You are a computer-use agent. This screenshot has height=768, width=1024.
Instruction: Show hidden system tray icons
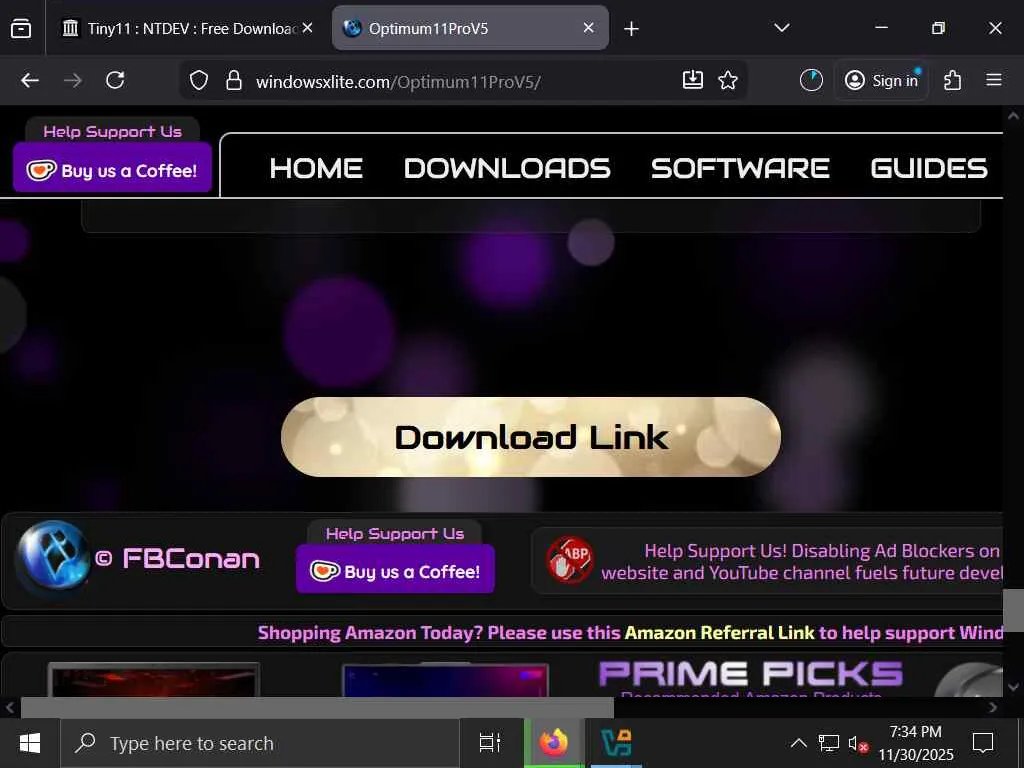tap(798, 743)
